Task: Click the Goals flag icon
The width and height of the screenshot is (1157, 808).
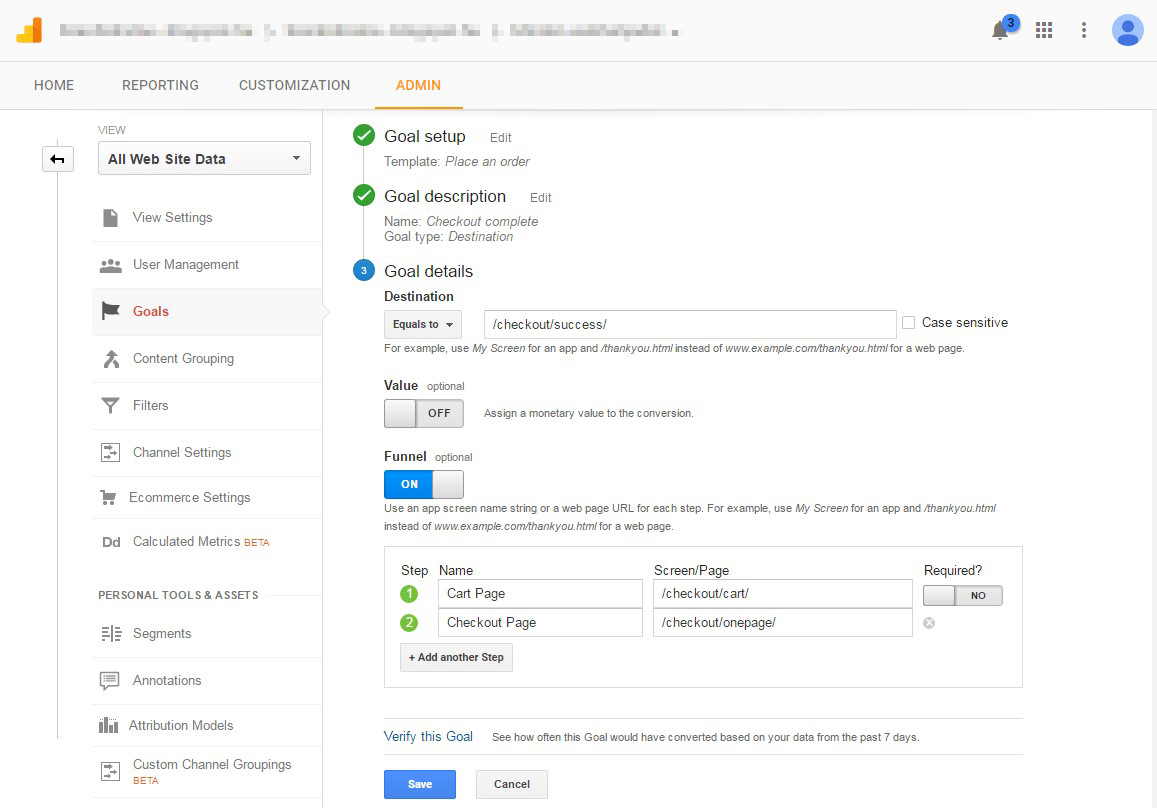Action: pos(111,311)
